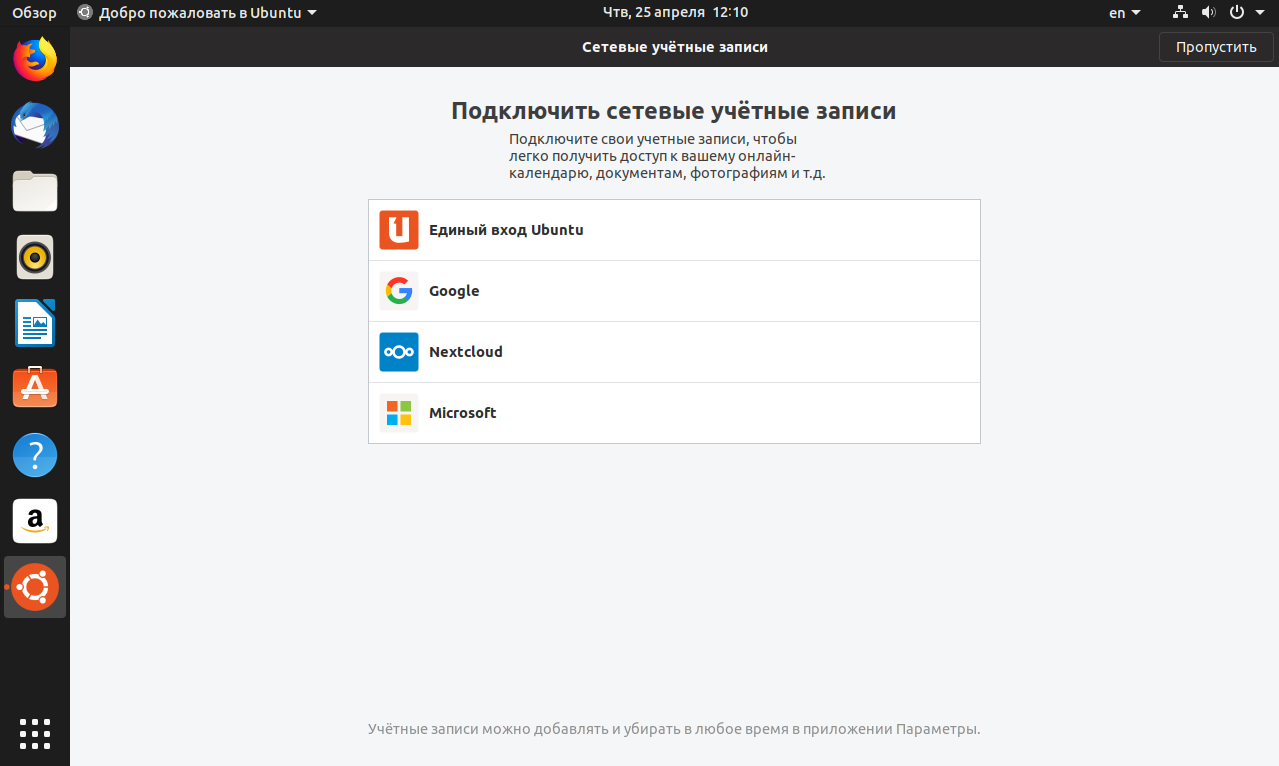
Task: Open the calendar via Чтв, 25 апреля 12:10
Action: point(676,13)
